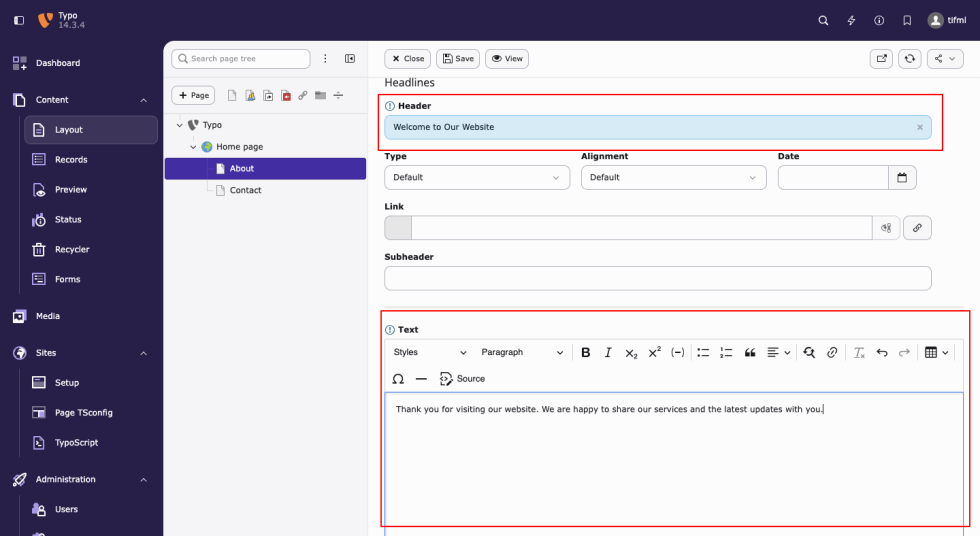Image resolution: width=980 pixels, height=536 pixels.
Task: Open the Media module
Action: pyautogui.click(x=83, y=316)
